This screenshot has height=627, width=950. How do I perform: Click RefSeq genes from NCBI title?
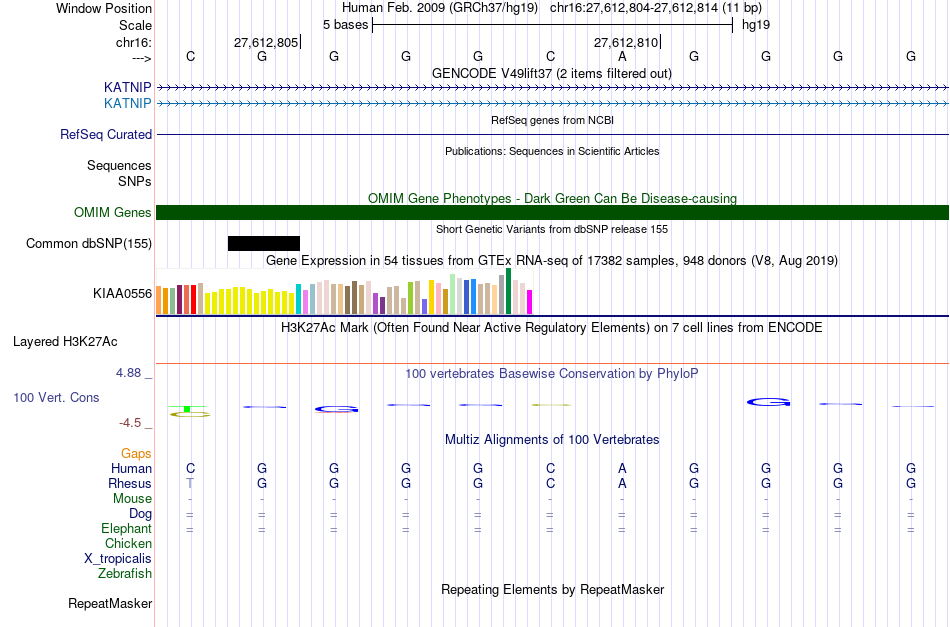(552, 120)
